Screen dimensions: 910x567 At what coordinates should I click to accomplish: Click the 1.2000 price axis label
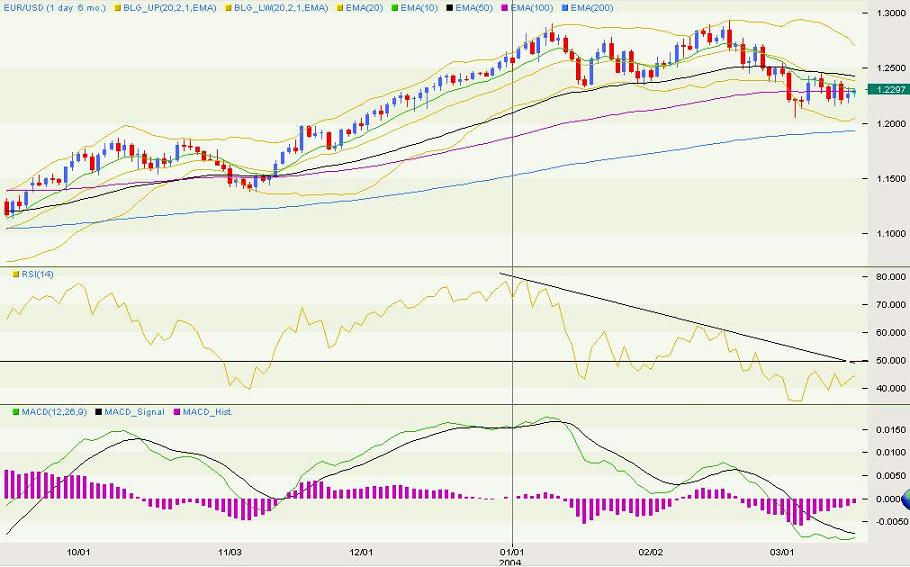pos(892,124)
